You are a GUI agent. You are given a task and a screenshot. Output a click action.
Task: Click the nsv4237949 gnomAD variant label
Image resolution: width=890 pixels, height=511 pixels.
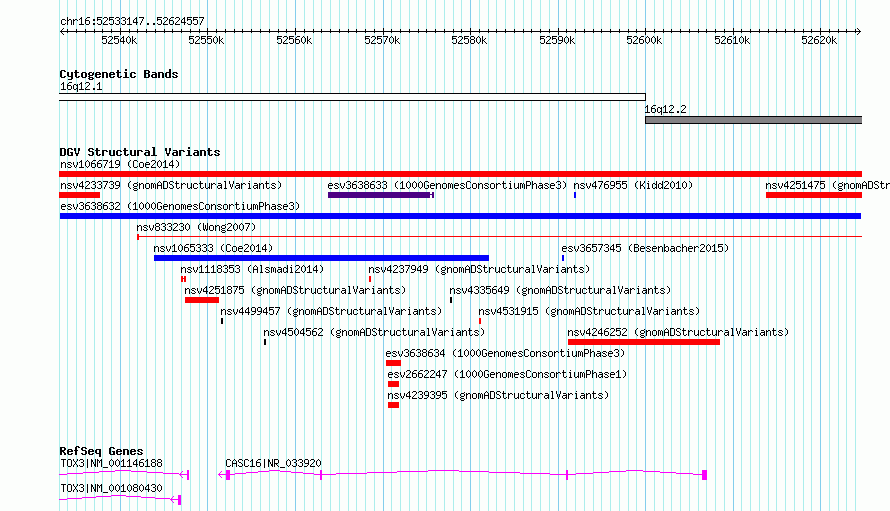[479, 269]
